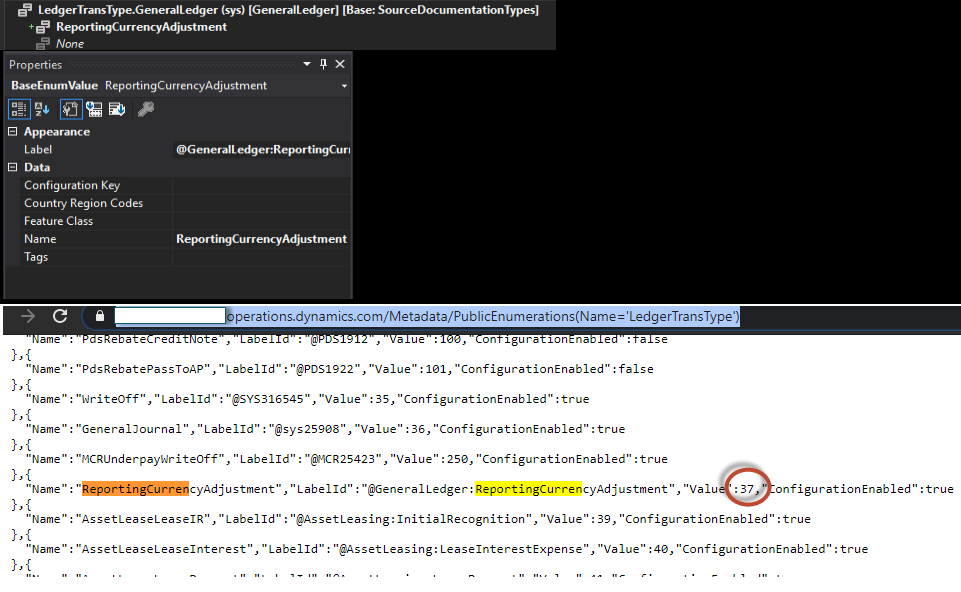Select the LedgerTransType.GeneralLedger tree node
Screen dimensions: 961x592
288,10
